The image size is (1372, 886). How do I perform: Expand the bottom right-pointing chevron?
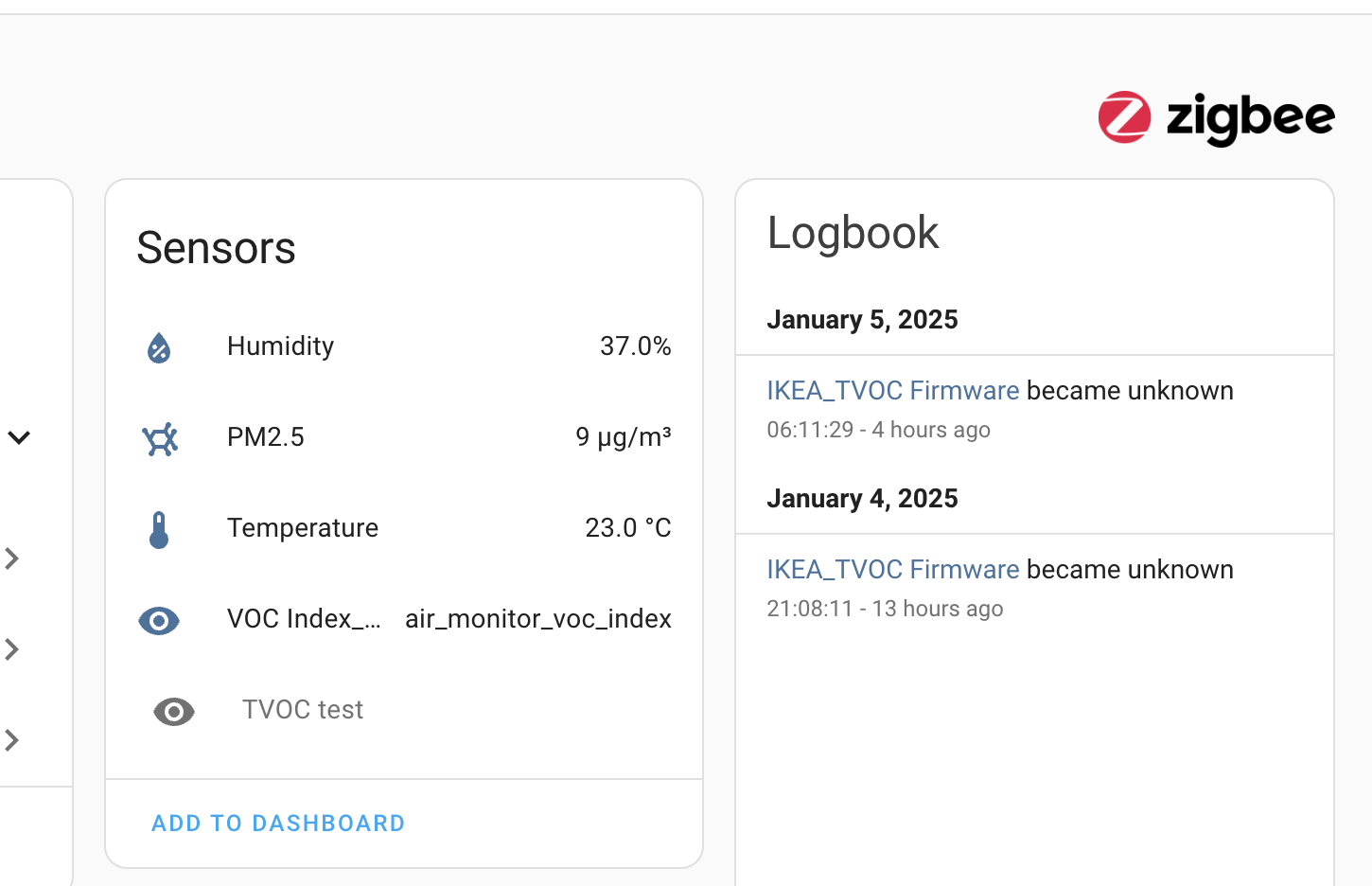pos(12,740)
